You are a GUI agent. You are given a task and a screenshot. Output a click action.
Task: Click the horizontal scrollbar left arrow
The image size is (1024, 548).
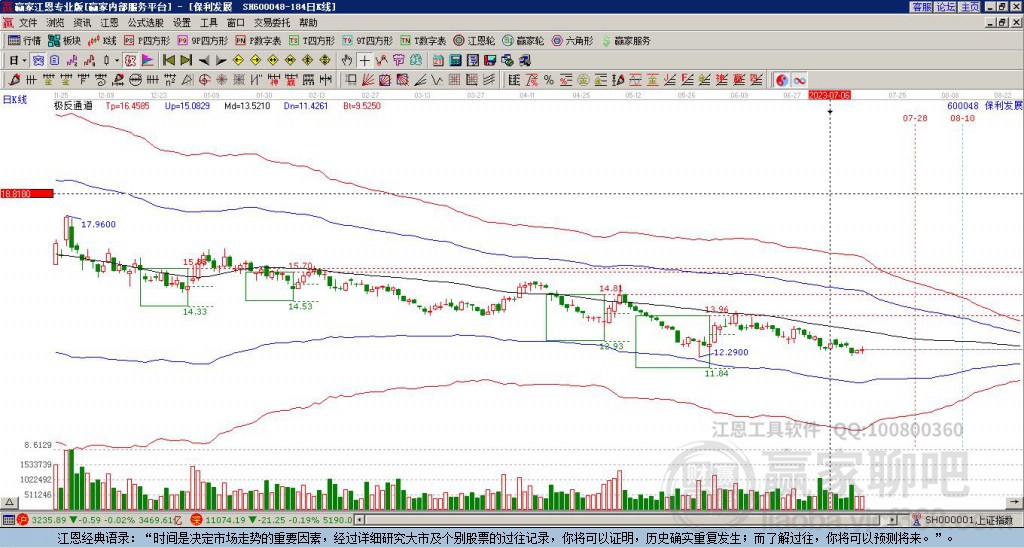tap(359, 520)
